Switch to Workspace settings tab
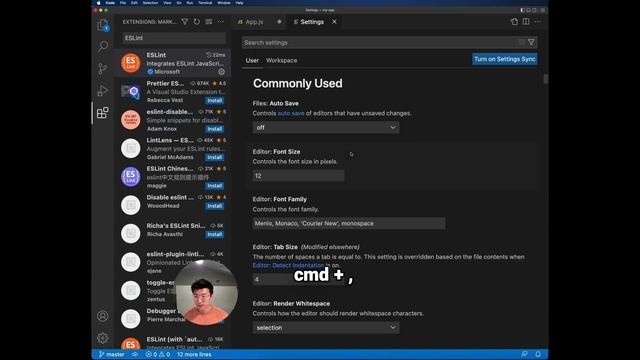Image resolution: width=640 pixels, height=360 pixels. point(281,60)
